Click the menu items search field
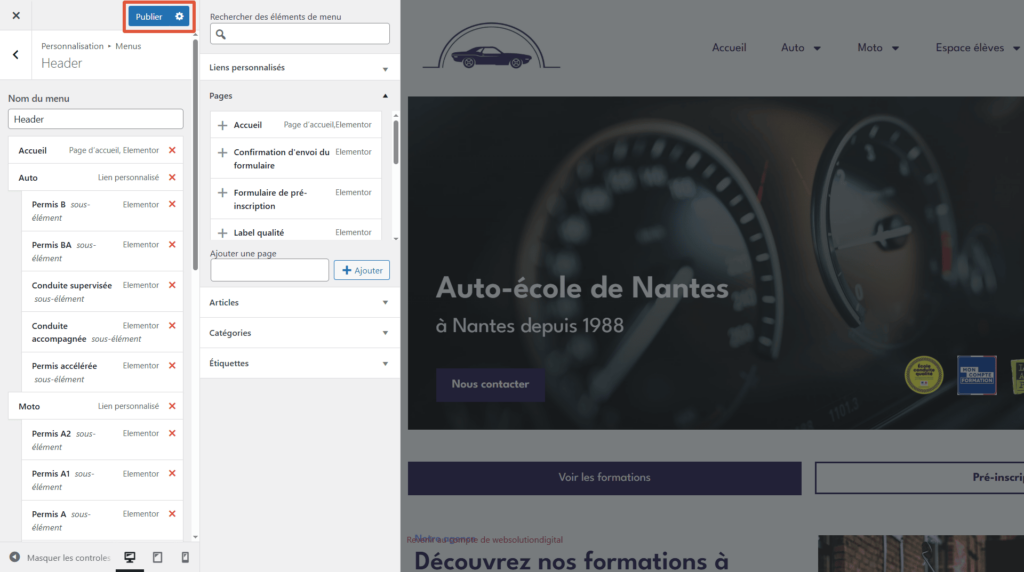 300,34
